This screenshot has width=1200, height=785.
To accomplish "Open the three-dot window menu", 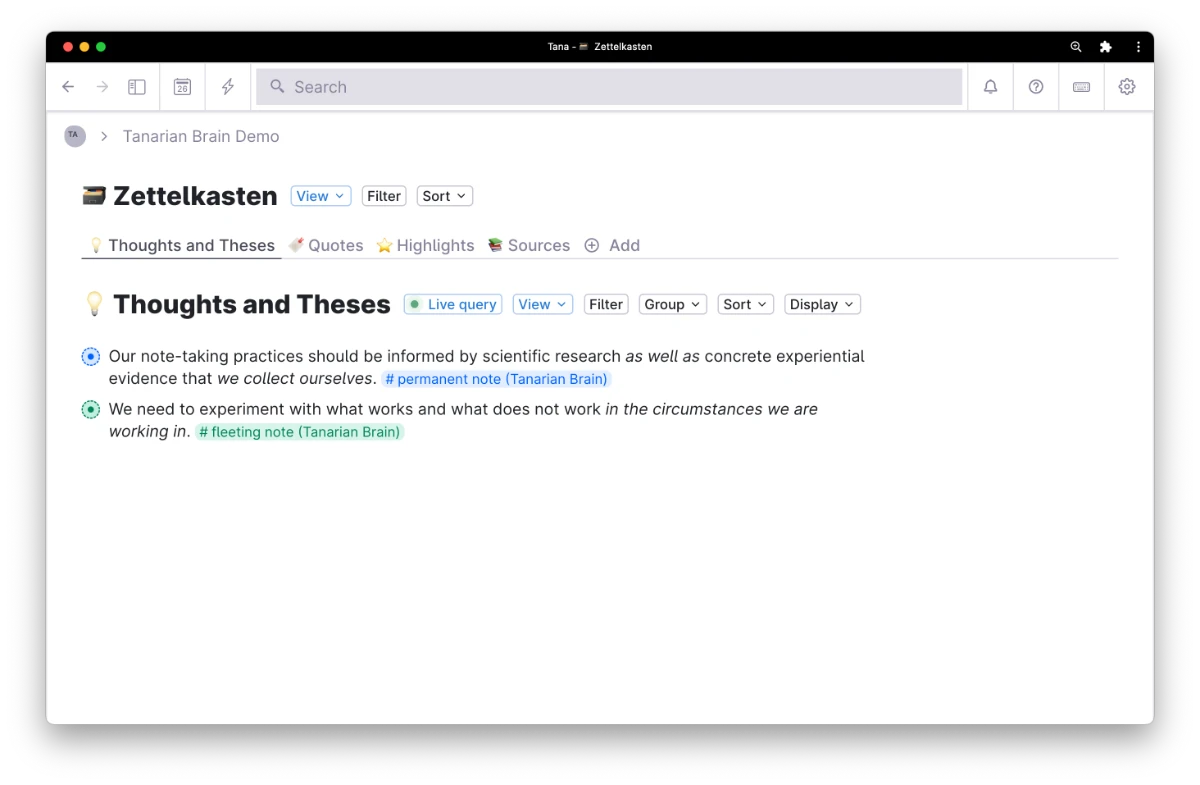I will [1138, 47].
